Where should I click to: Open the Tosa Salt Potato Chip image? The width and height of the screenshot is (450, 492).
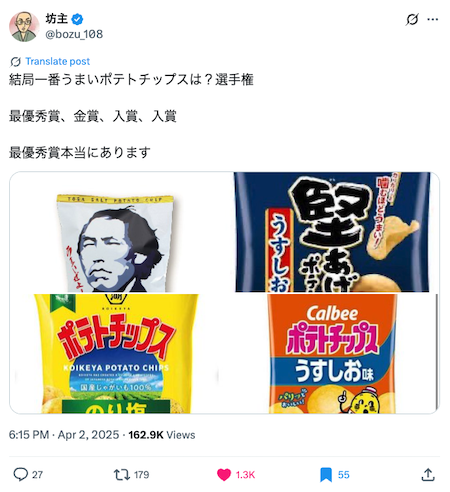tap(122, 232)
